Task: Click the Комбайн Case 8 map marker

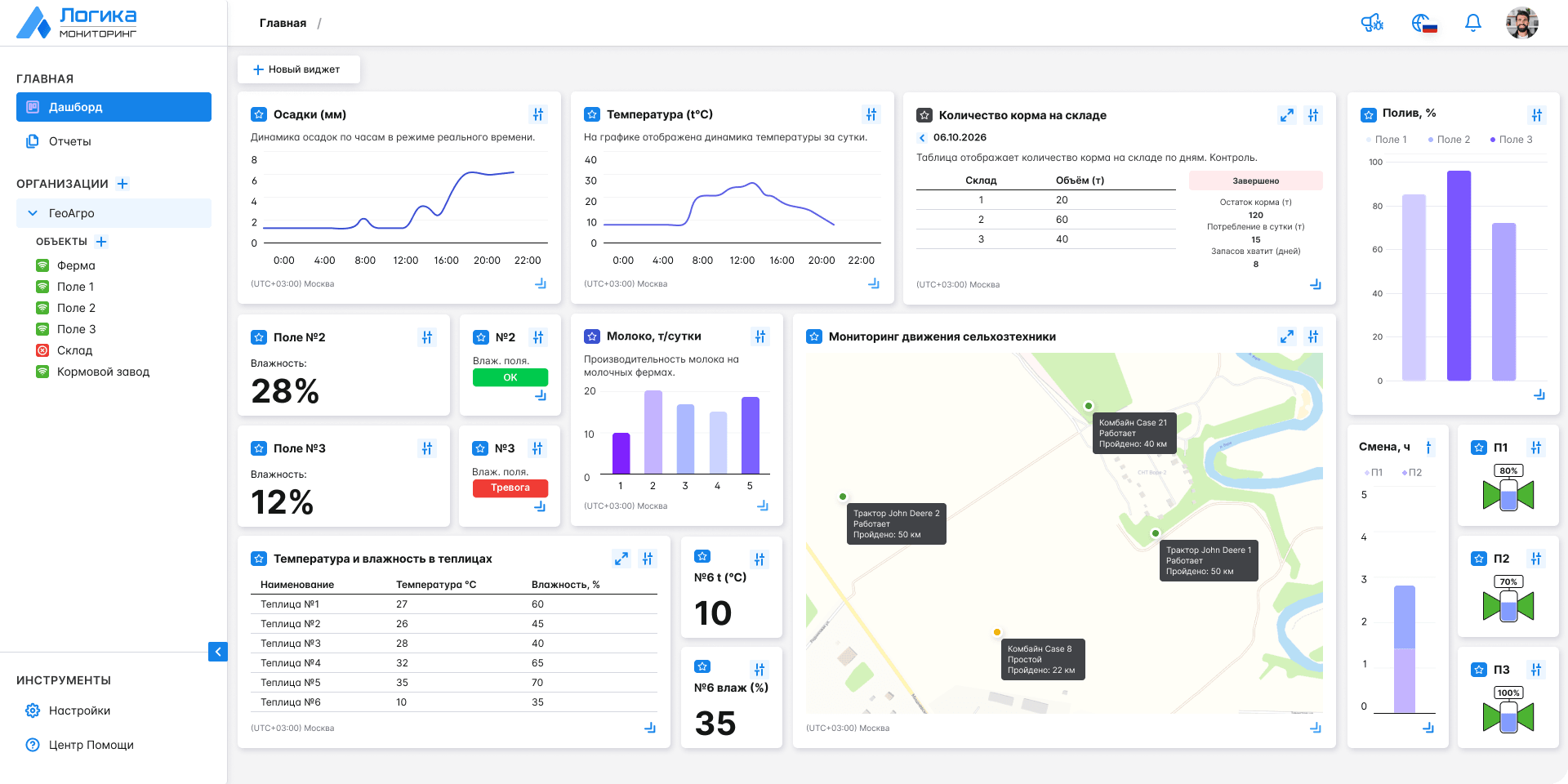Action: click(997, 632)
